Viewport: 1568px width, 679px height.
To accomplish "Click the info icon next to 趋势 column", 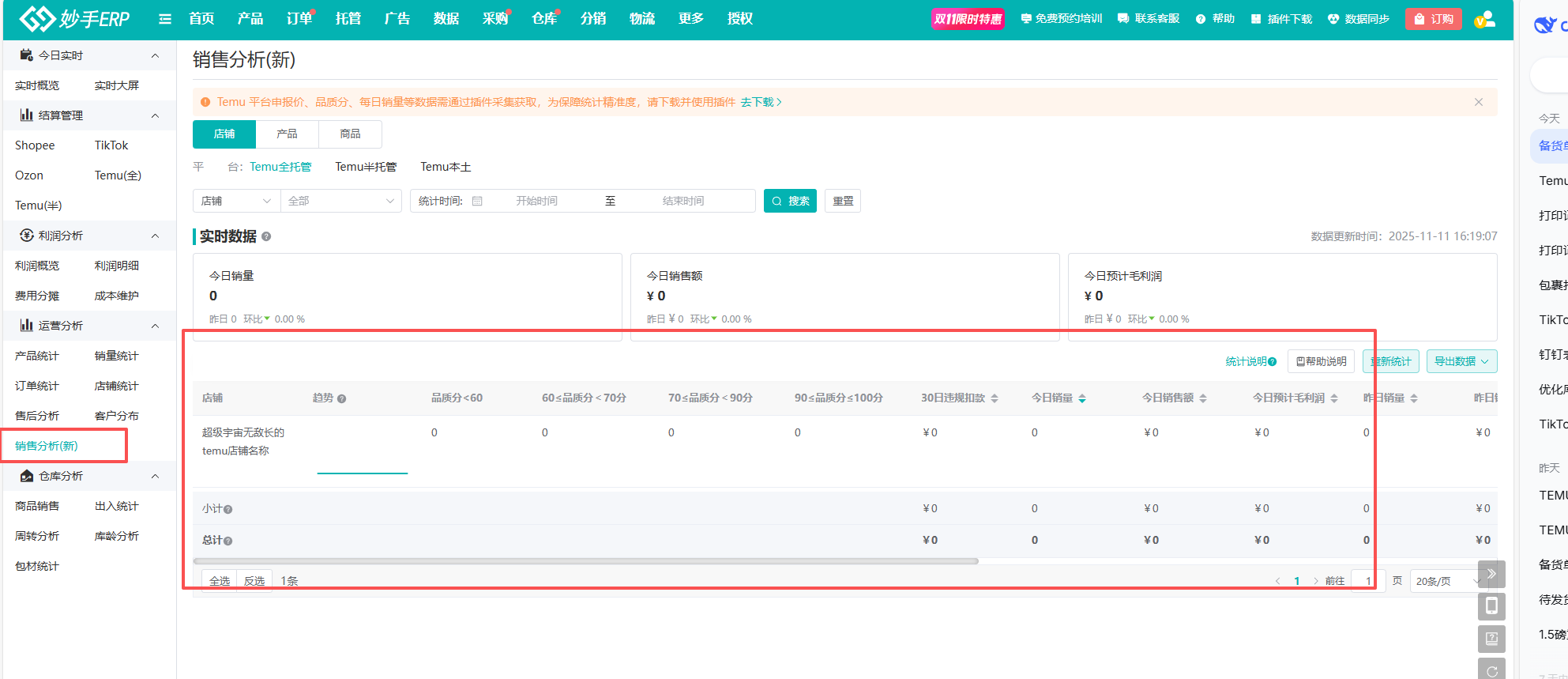I will [341, 399].
